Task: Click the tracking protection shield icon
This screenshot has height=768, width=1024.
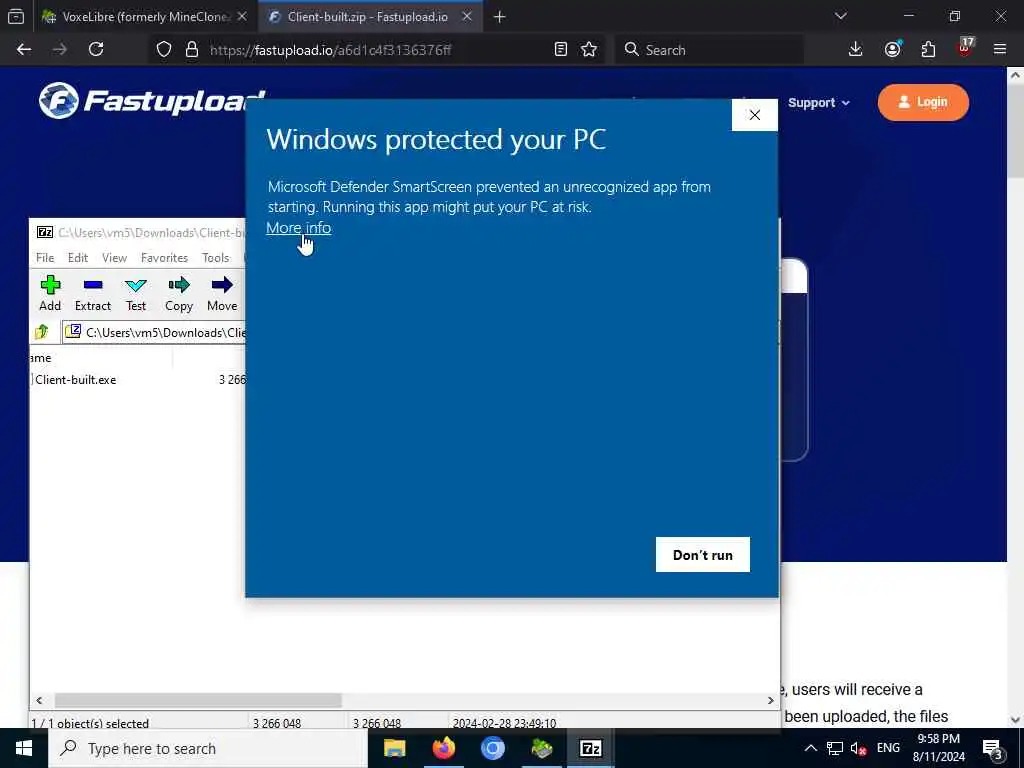Action: pos(164,50)
